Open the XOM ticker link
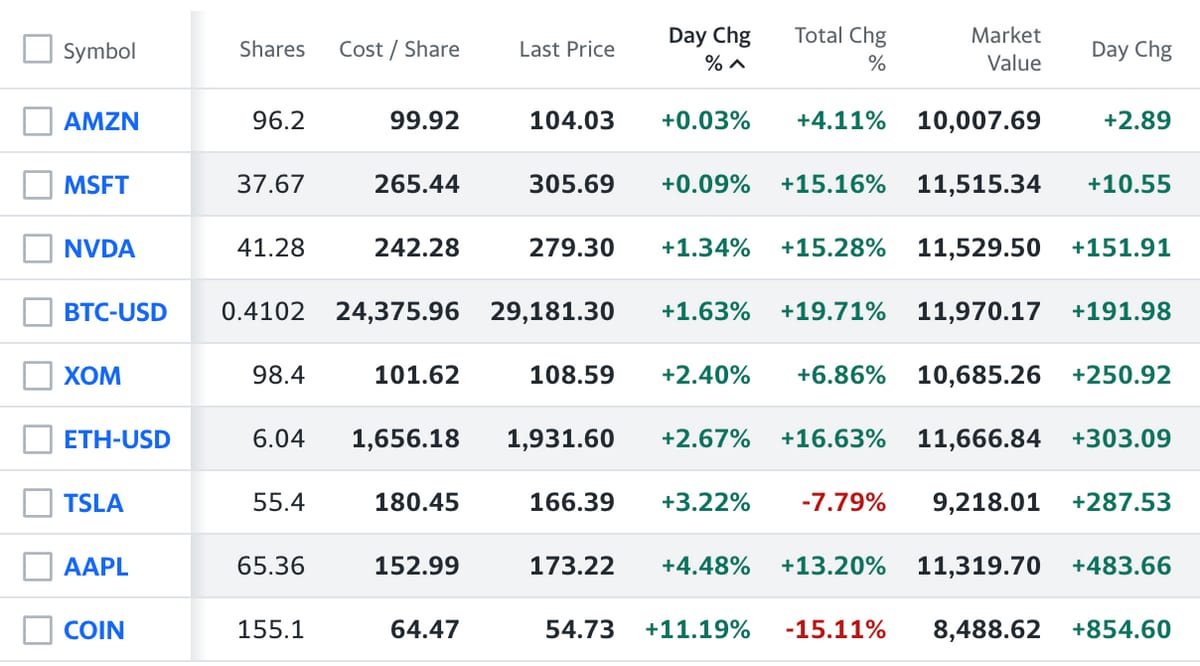 click(x=92, y=376)
